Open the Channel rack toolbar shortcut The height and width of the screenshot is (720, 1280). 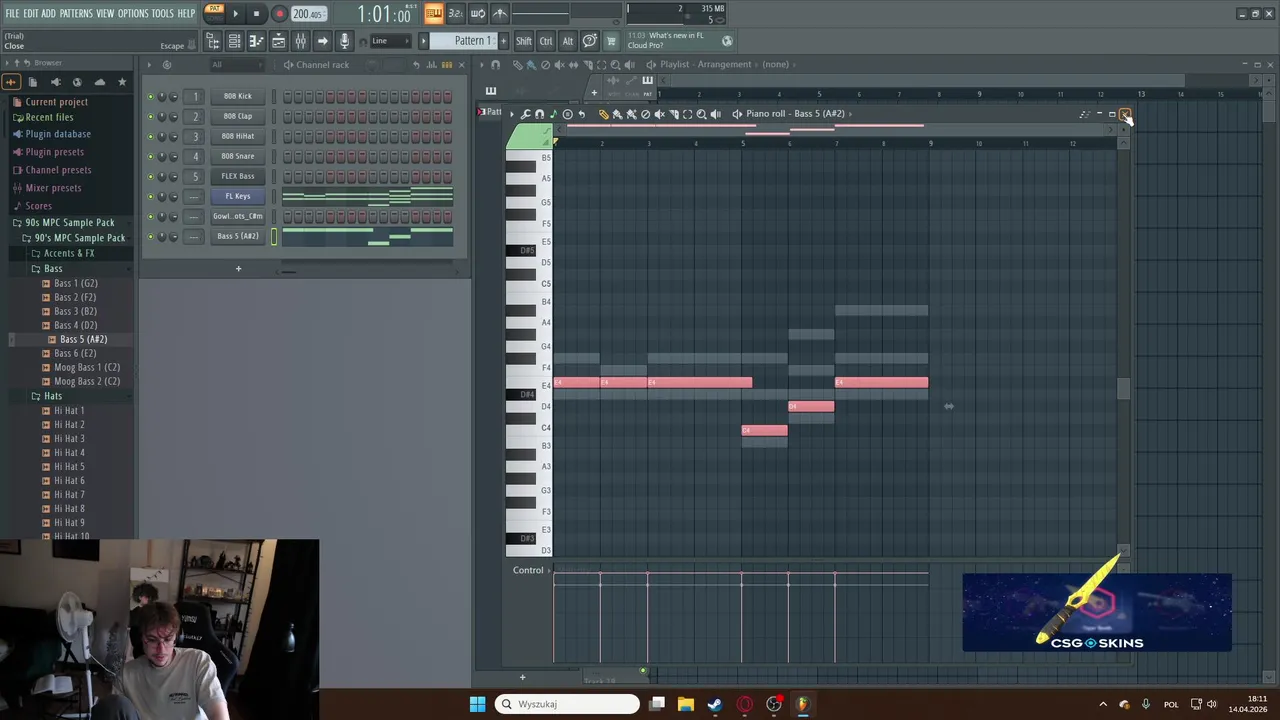point(234,41)
